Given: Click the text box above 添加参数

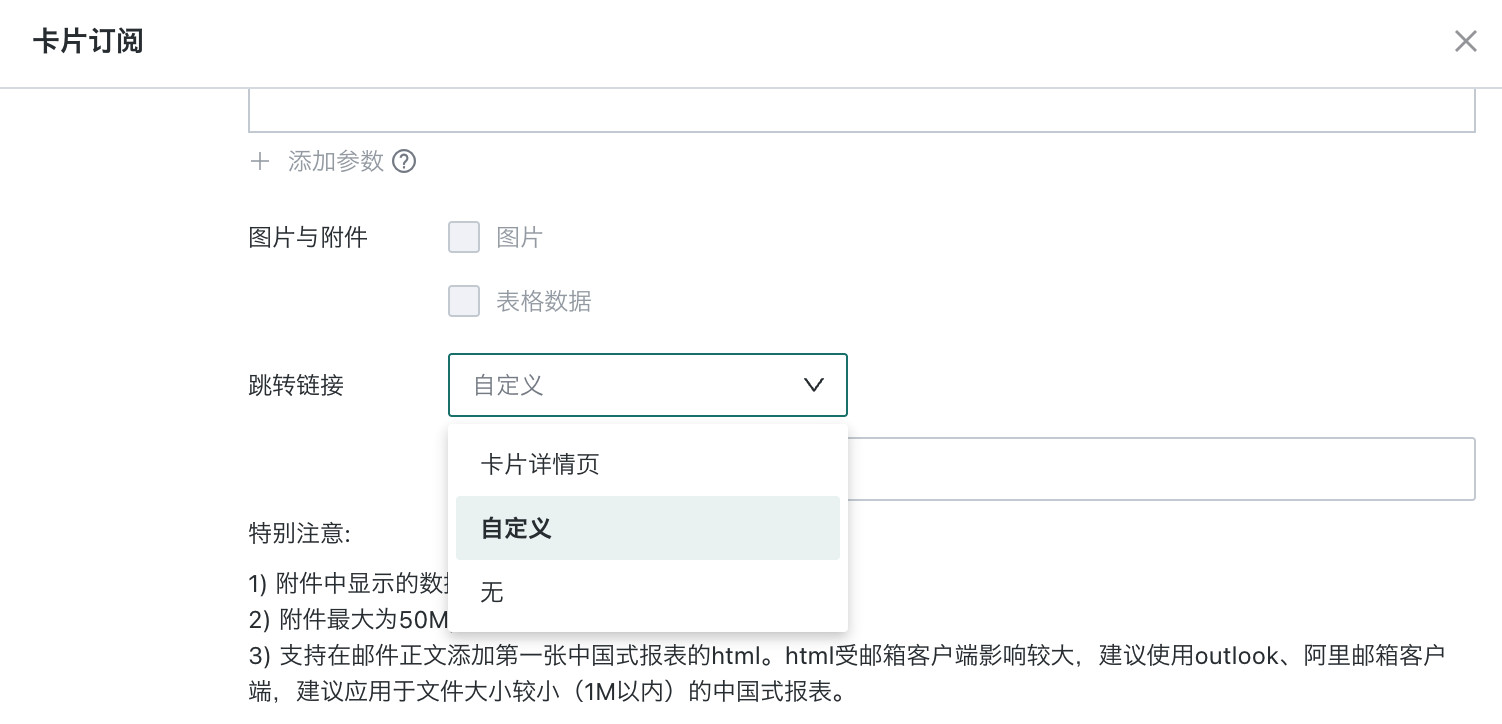Looking at the screenshot, I should pos(862,110).
